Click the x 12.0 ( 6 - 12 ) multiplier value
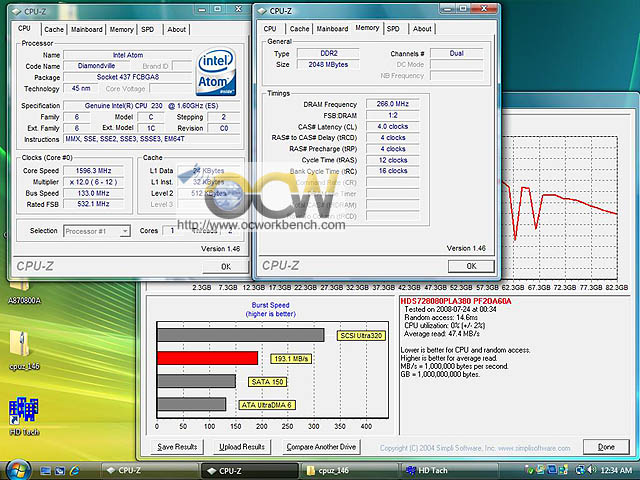Image resolution: width=640 pixels, height=480 pixels. (93, 182)
